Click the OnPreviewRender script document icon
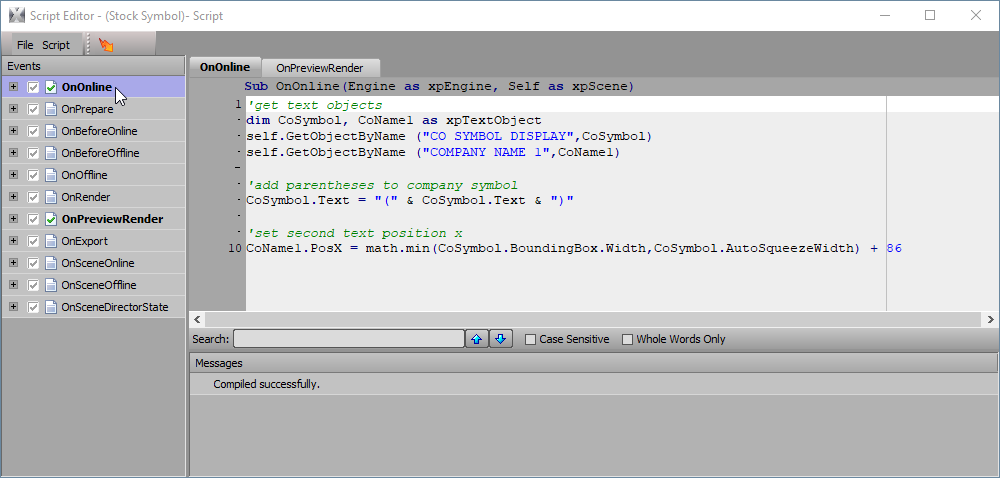This screenshot has width=1000, height=478. point(52,219)
